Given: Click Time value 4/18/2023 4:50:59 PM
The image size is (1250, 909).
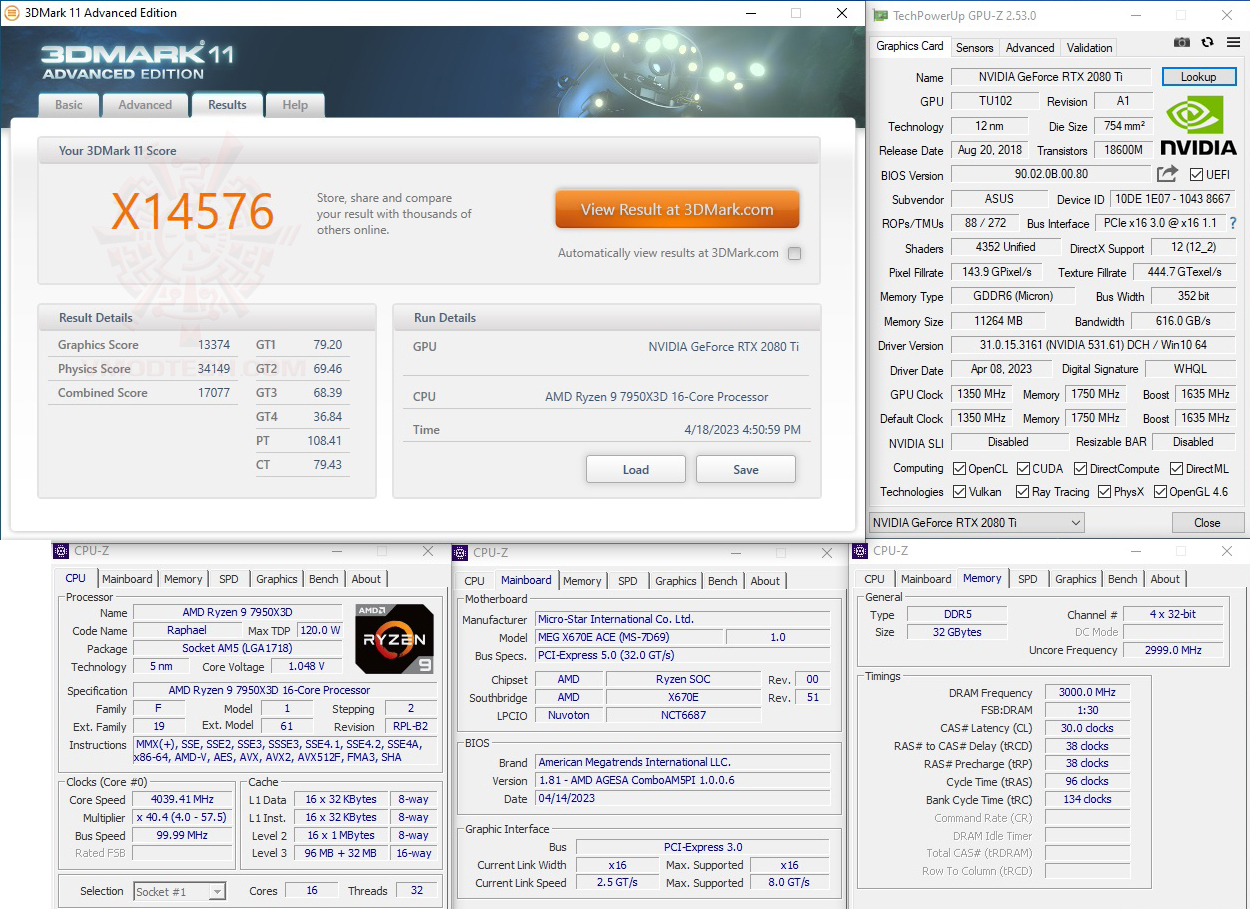Looking at the screenshot, I should (x=742, y=430).
